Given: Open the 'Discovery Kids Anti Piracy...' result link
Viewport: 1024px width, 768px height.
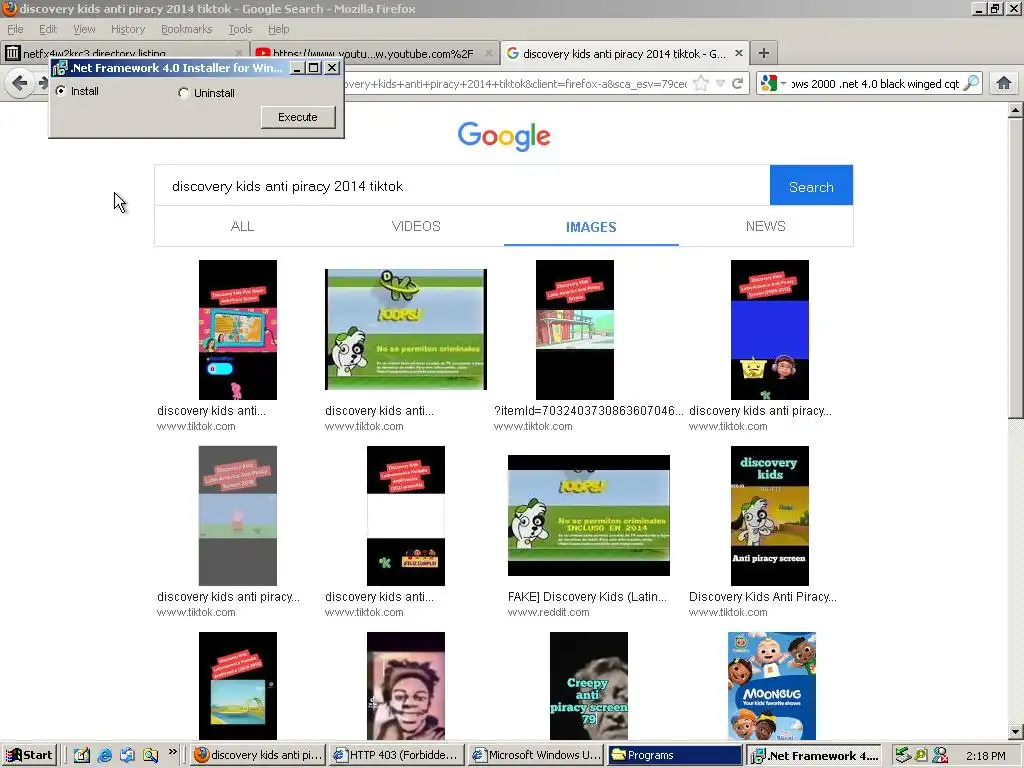Looking at the screenshot, I should tap(763, 596).
